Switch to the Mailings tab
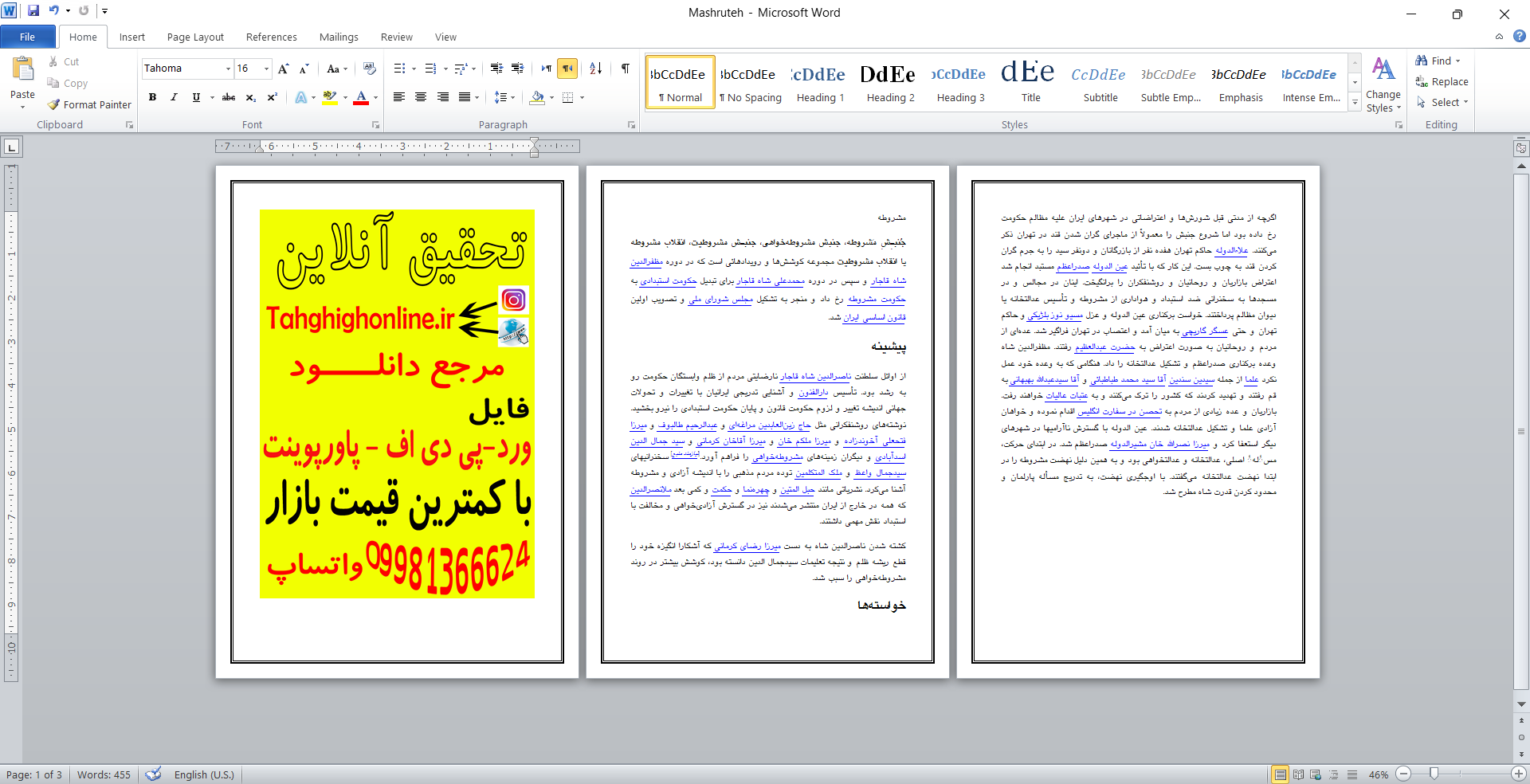Image resolution: width=1530 pixels, height=784 pixels. point(339,37)
